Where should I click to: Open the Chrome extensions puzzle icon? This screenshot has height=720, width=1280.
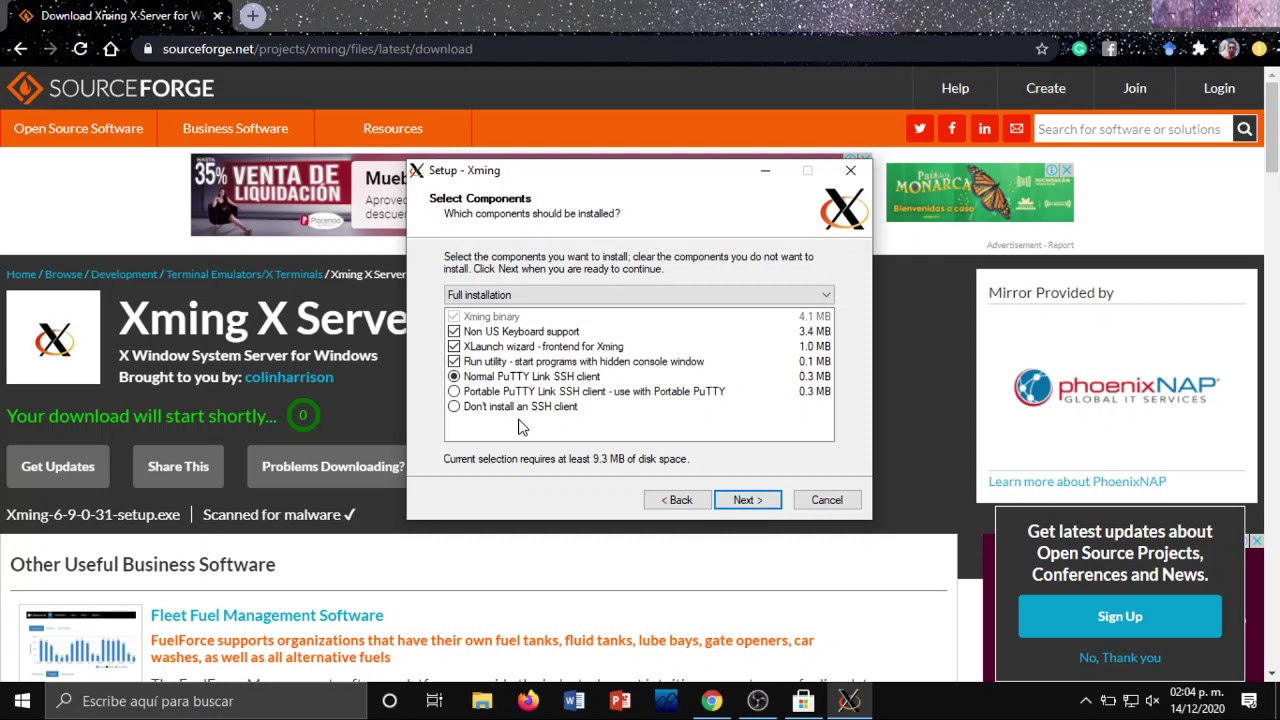[1199, 48]
